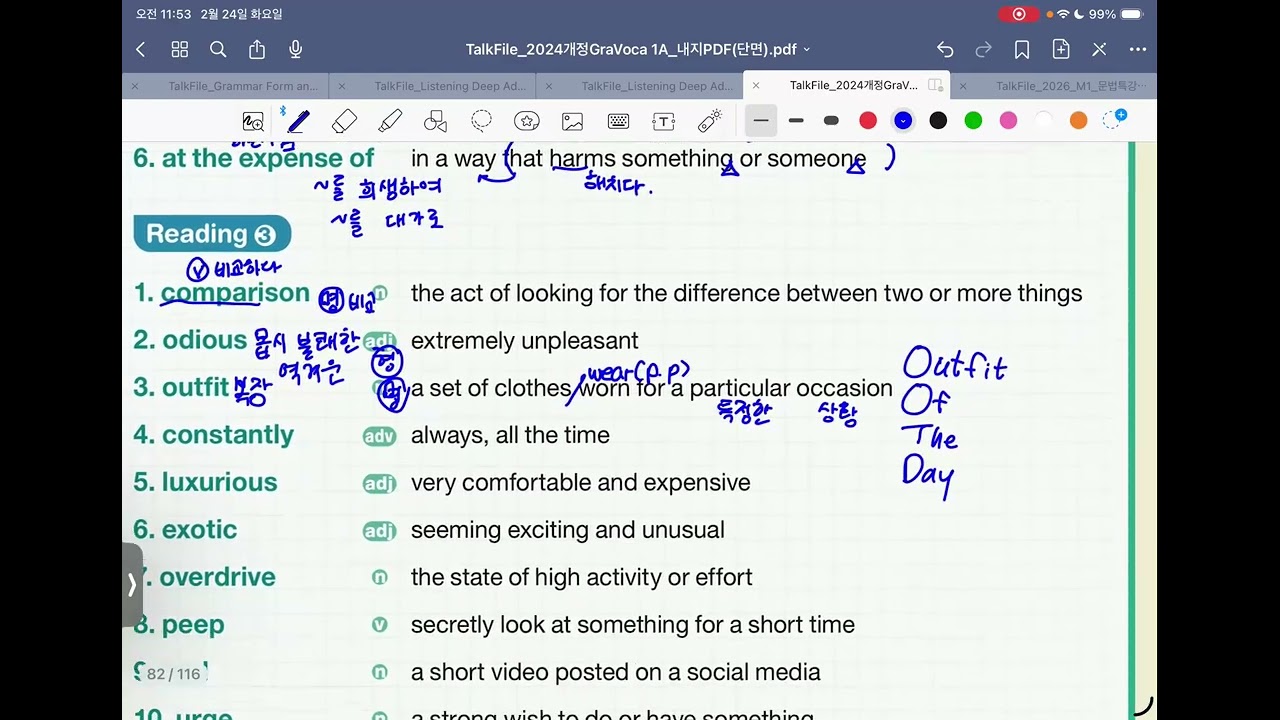Undo the last stroke
This screenshot has height=720, width=1280.
(945, 49)
